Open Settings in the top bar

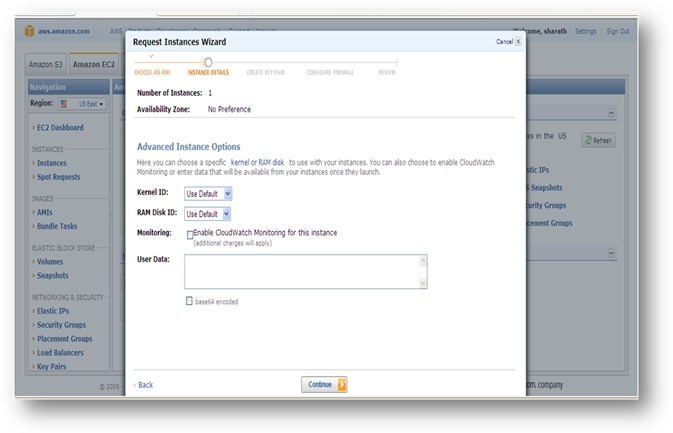(x=585, y=31)
